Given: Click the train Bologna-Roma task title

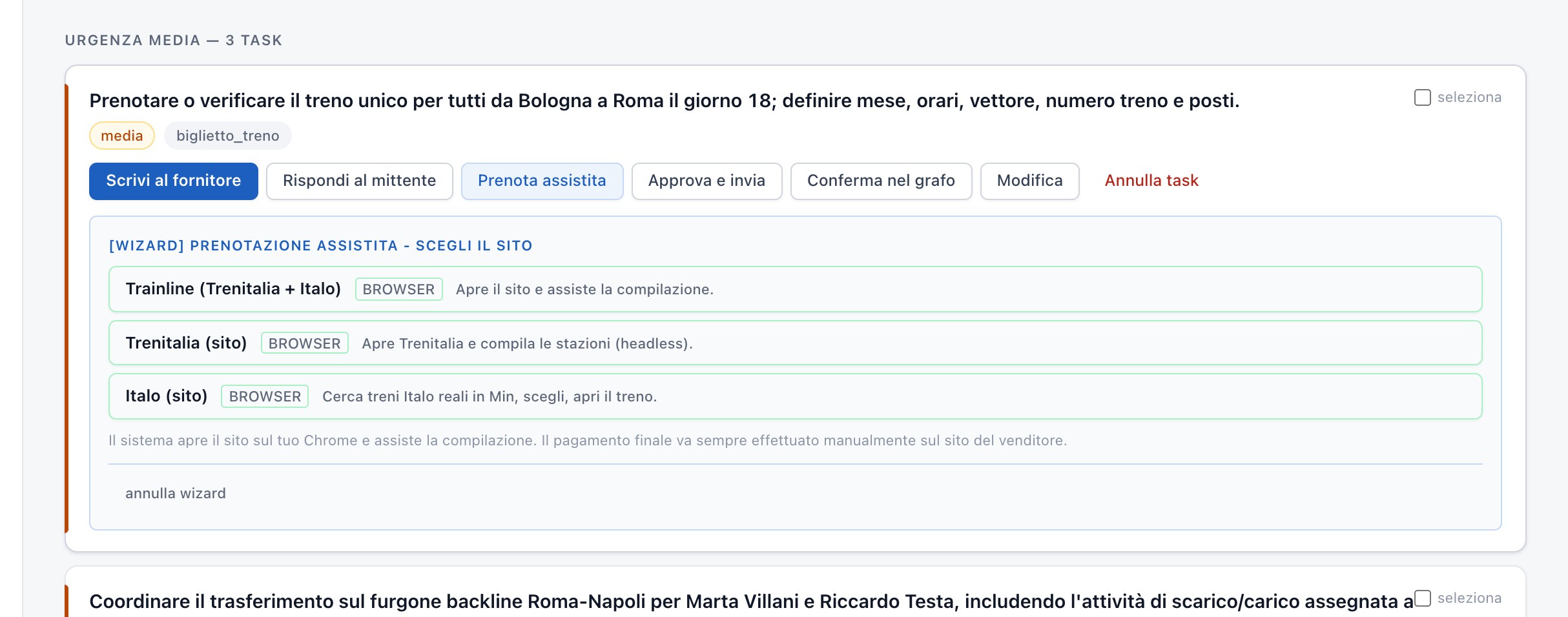Looking at the screenshot, I should [x=665, y=101].
